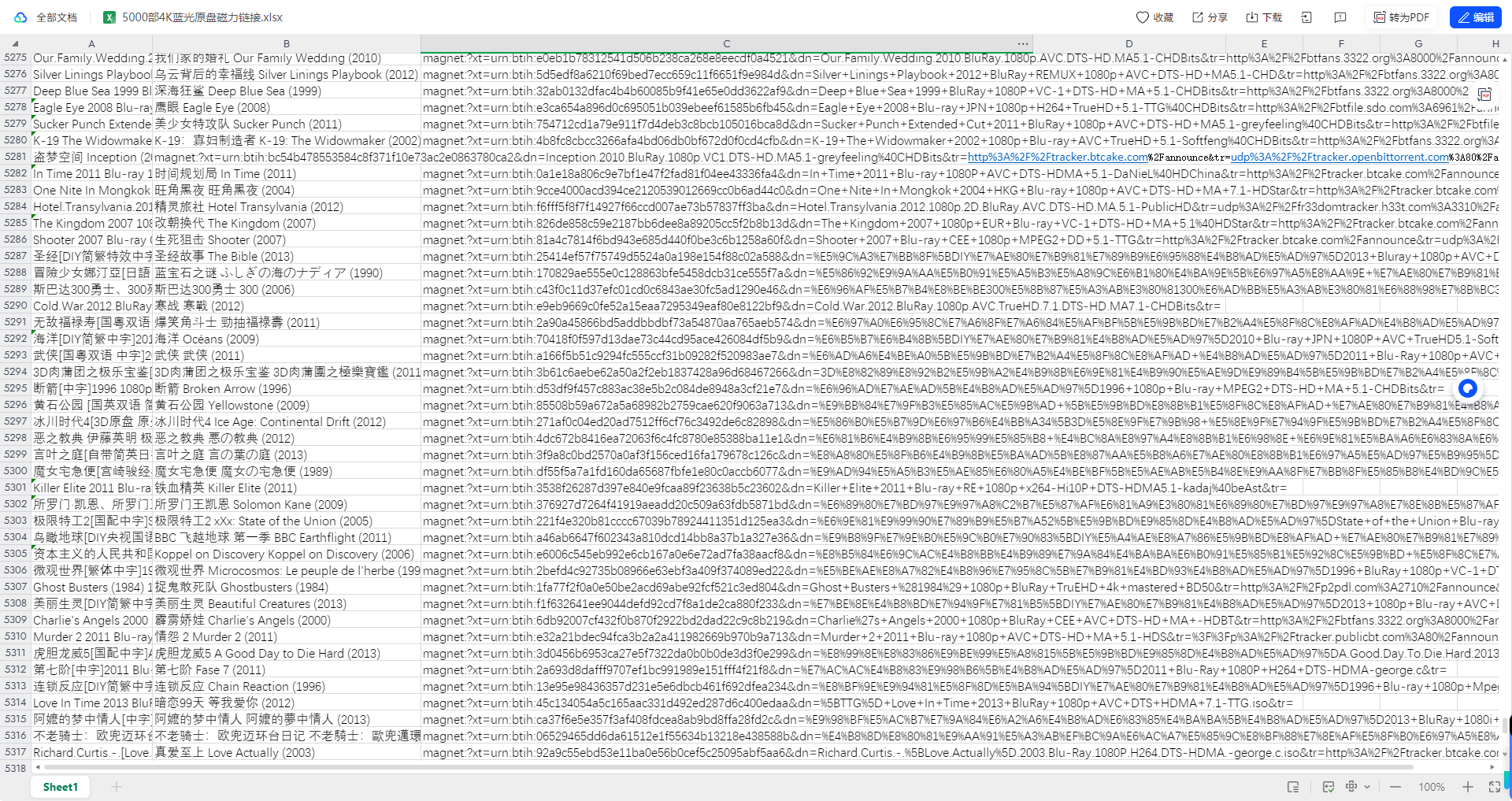Select cell 暗恋99天 等我爱你 (2012)
This screenshot has height=801, width=1512.
pyautogui.click(x=287, y=703)
